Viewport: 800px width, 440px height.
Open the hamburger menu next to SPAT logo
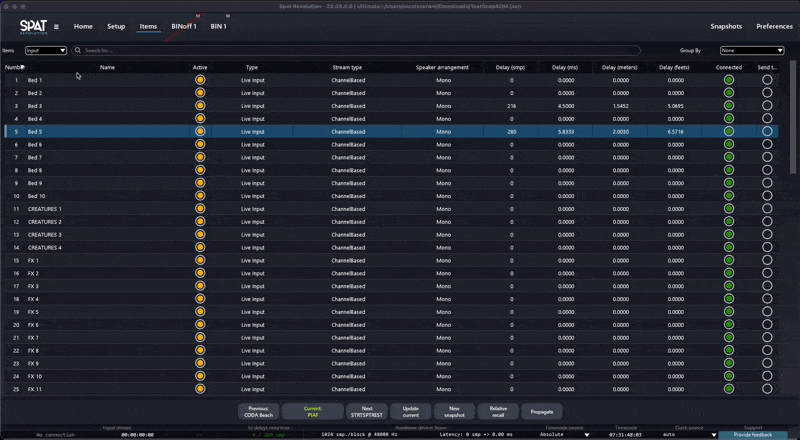click(x=56, y=27)
